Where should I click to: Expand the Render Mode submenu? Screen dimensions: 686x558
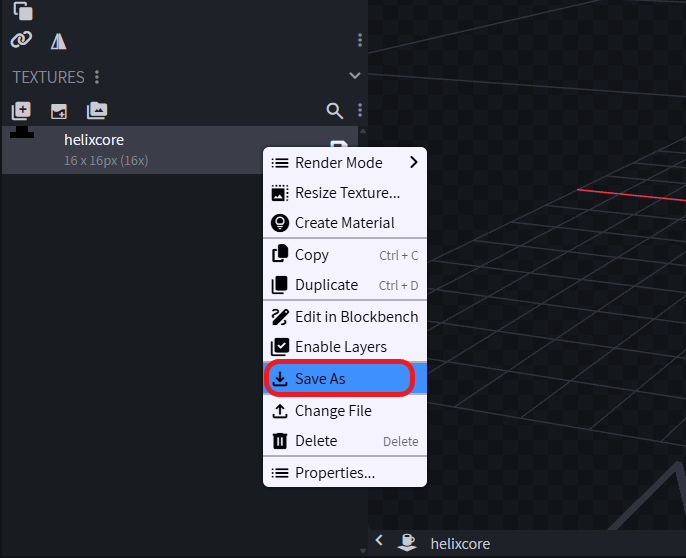[x=344, y=163]
